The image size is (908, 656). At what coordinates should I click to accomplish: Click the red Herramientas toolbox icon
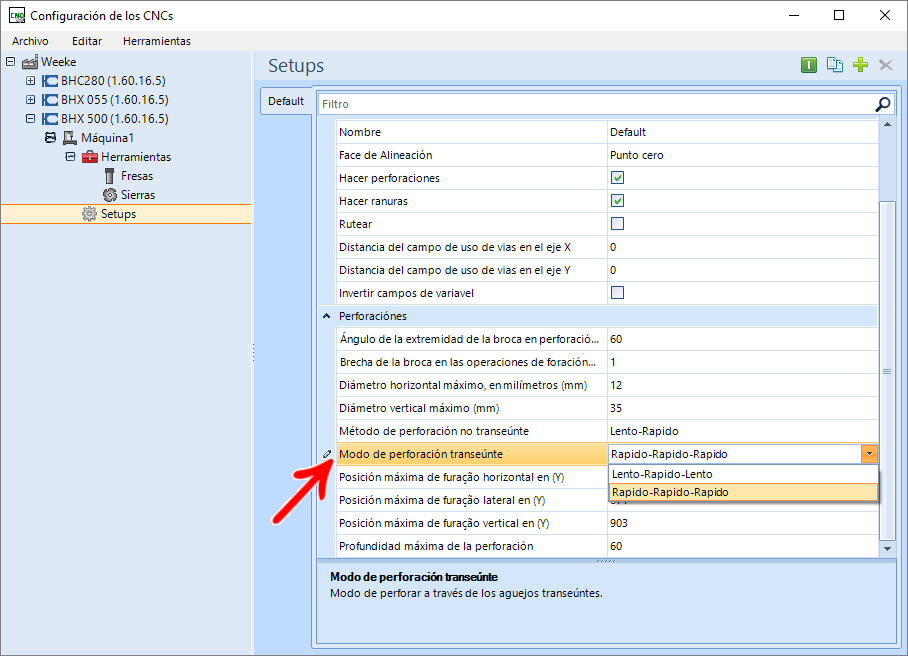[90, 157]
